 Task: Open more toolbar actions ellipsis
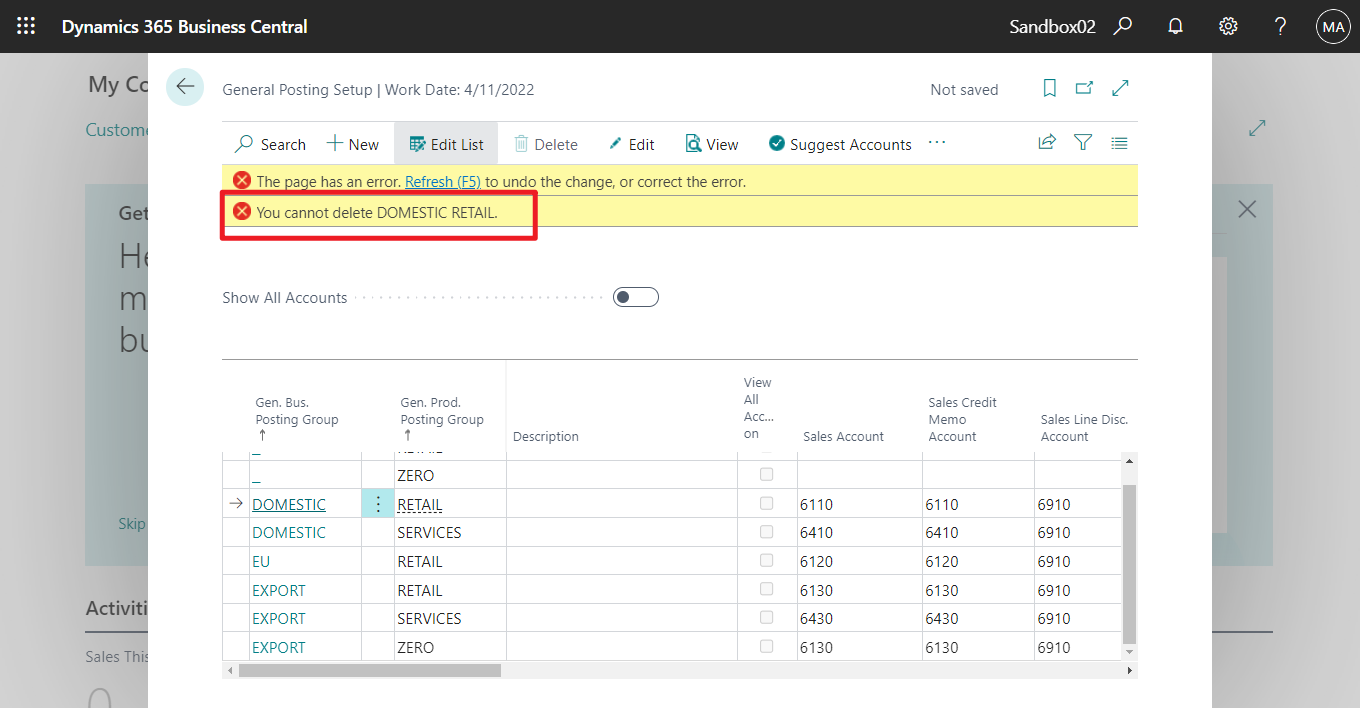(x=937, y=143)
